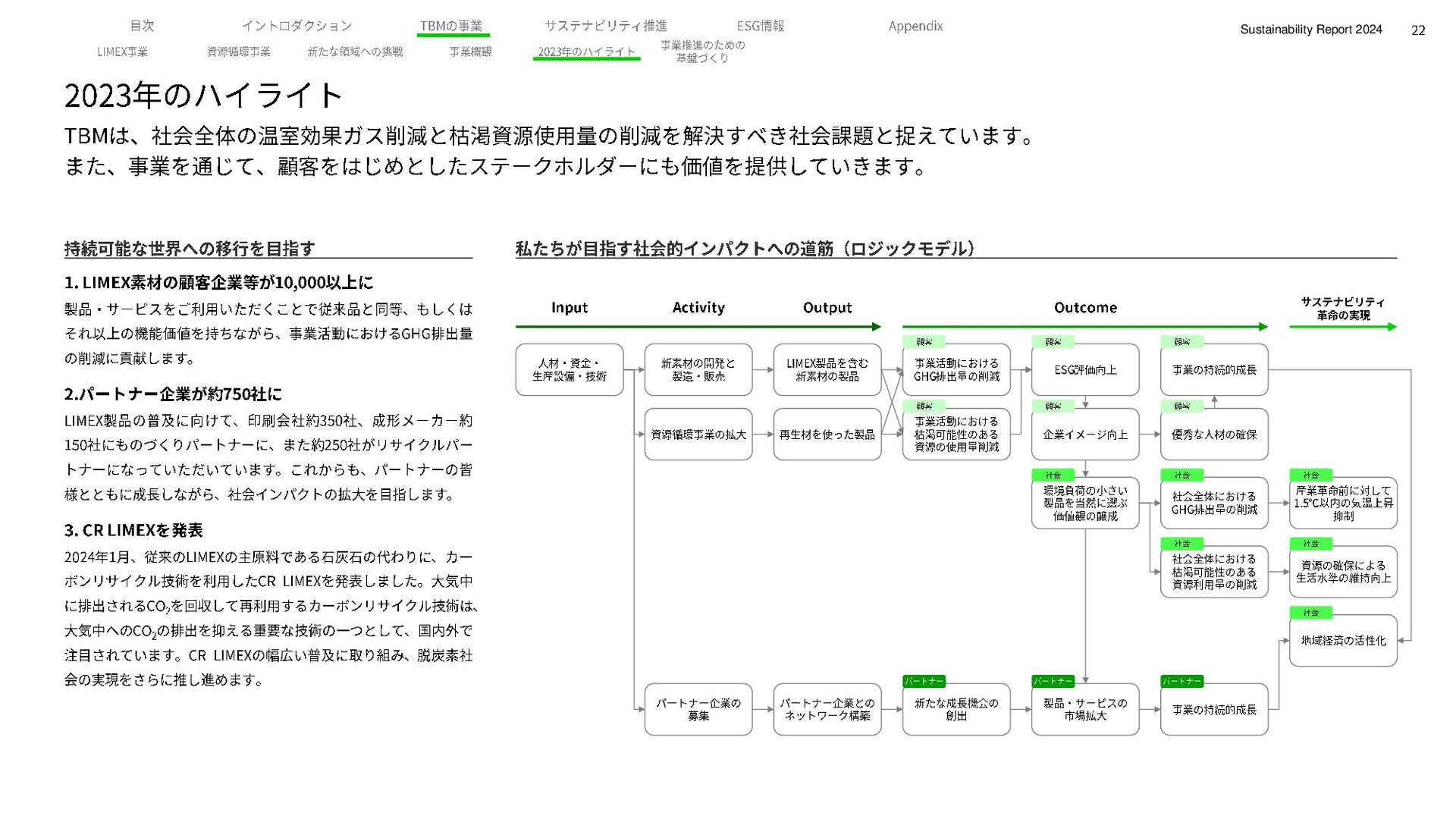The width and height of the screenshot is (1456, 819).
Task: Open the Appendix tab
Action: tap(915, 26)
